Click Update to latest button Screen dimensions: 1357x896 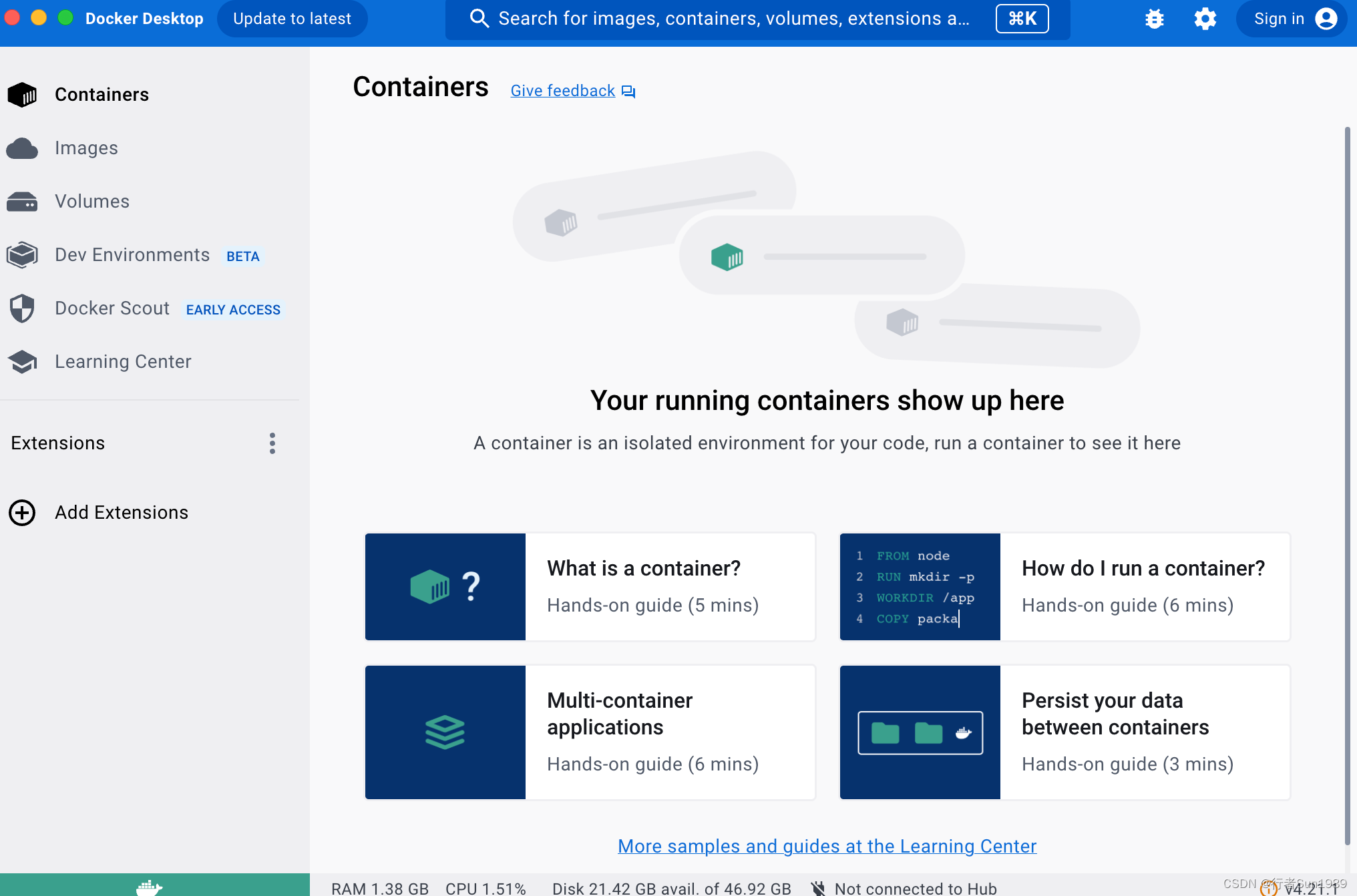click(x=292, y=19)
